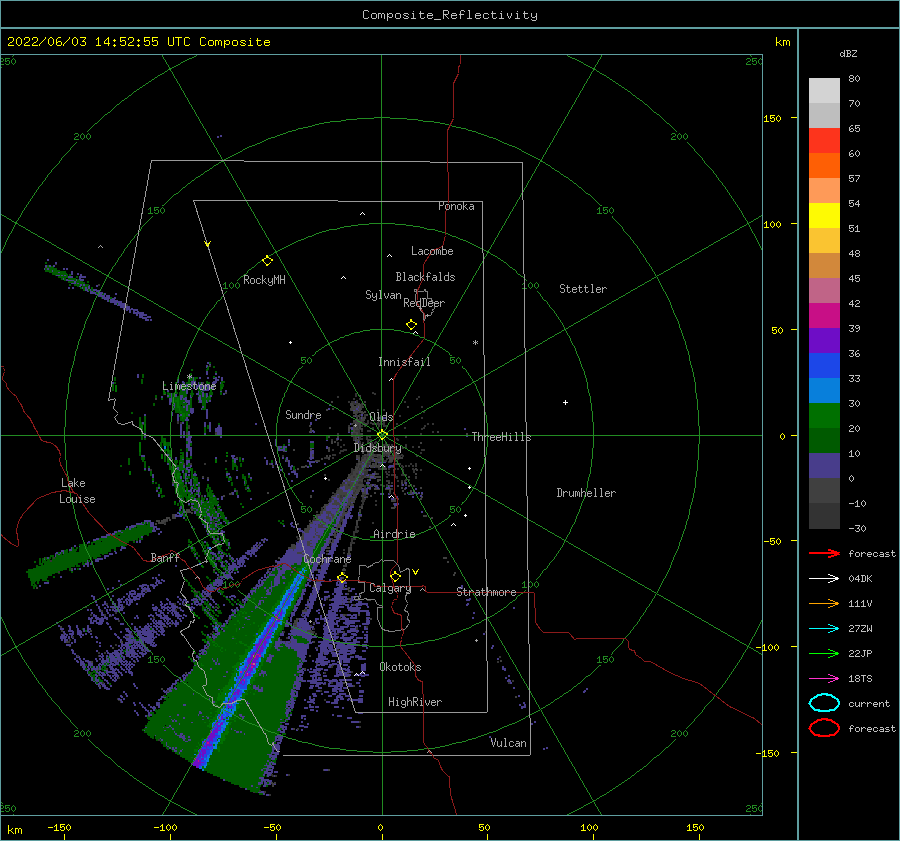Screen dimensions: 900x841
Task: Click the yellow diamond marker below Cochrane
Action: (342, 577)
